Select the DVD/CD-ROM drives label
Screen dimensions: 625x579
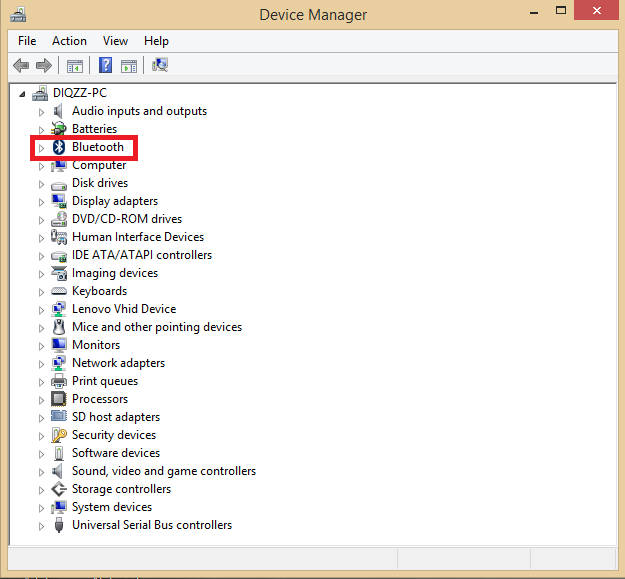(127, 219)
